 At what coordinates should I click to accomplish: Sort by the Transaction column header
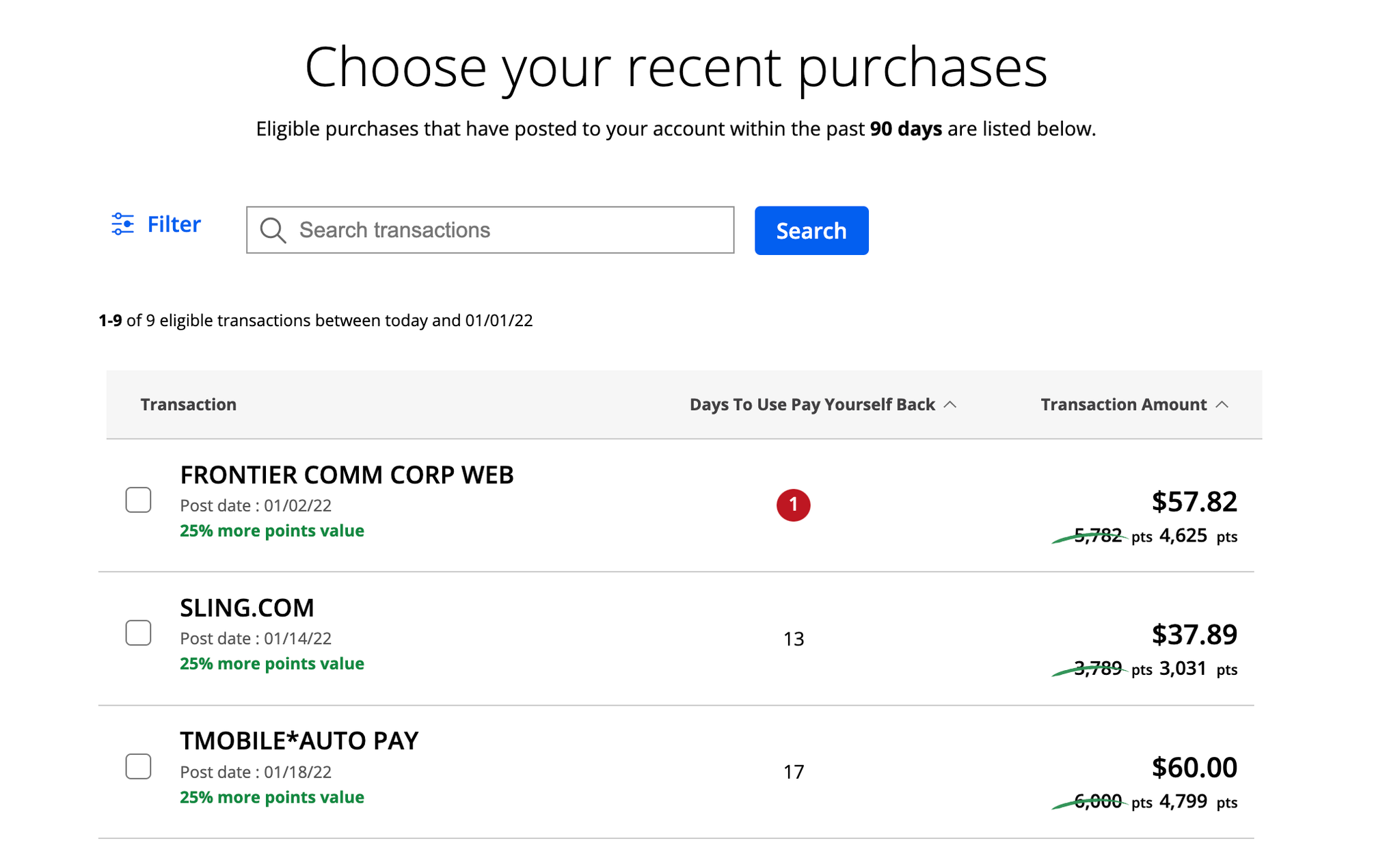(x=189, y=404)
